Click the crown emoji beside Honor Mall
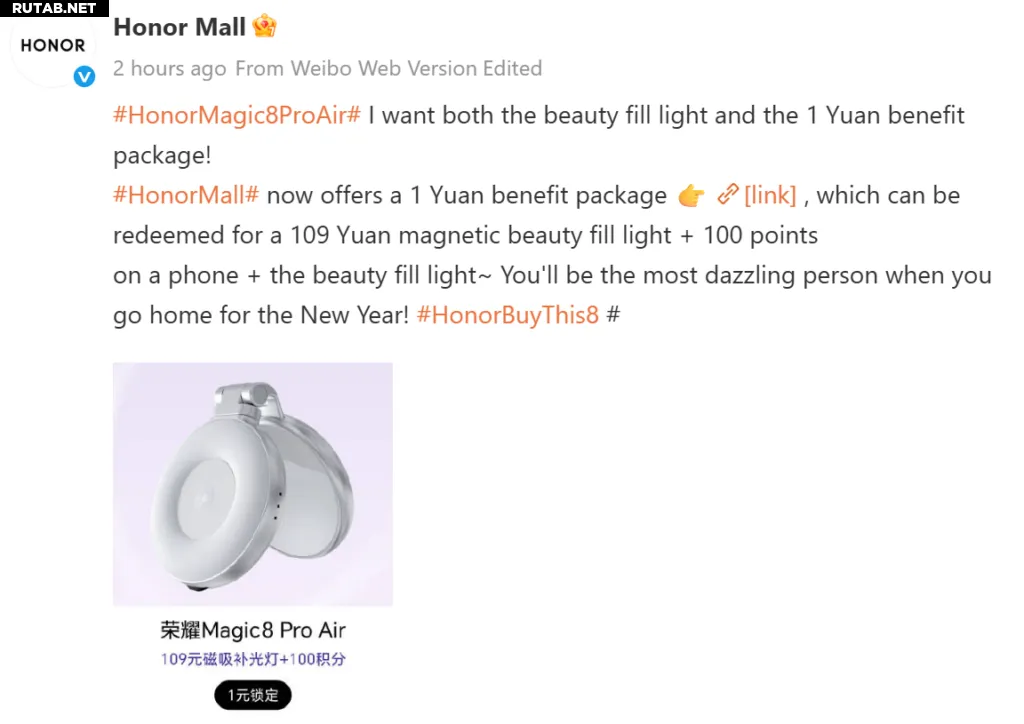The image size is (1024, 724). coord(264,26)
